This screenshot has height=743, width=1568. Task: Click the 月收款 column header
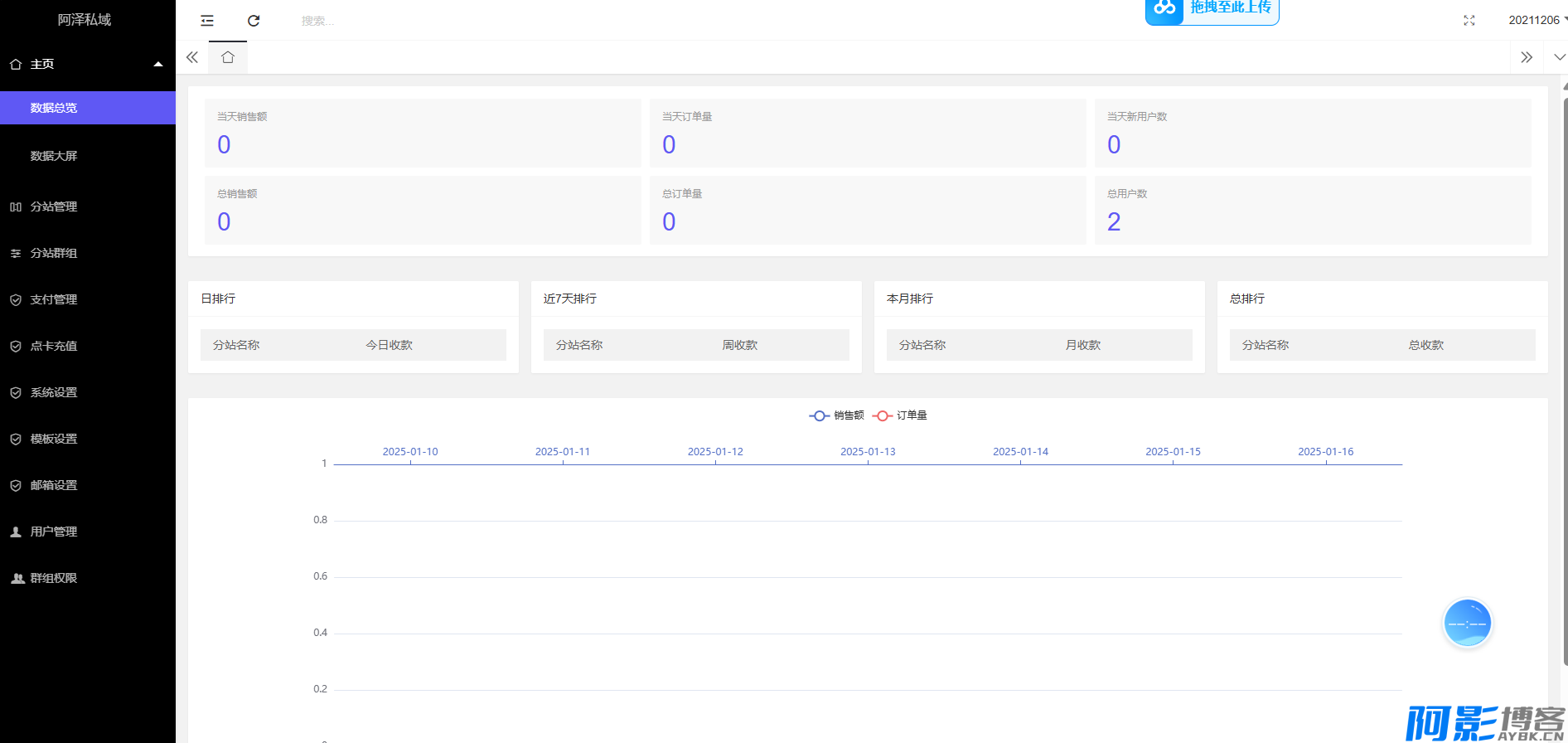point(1083,345)
